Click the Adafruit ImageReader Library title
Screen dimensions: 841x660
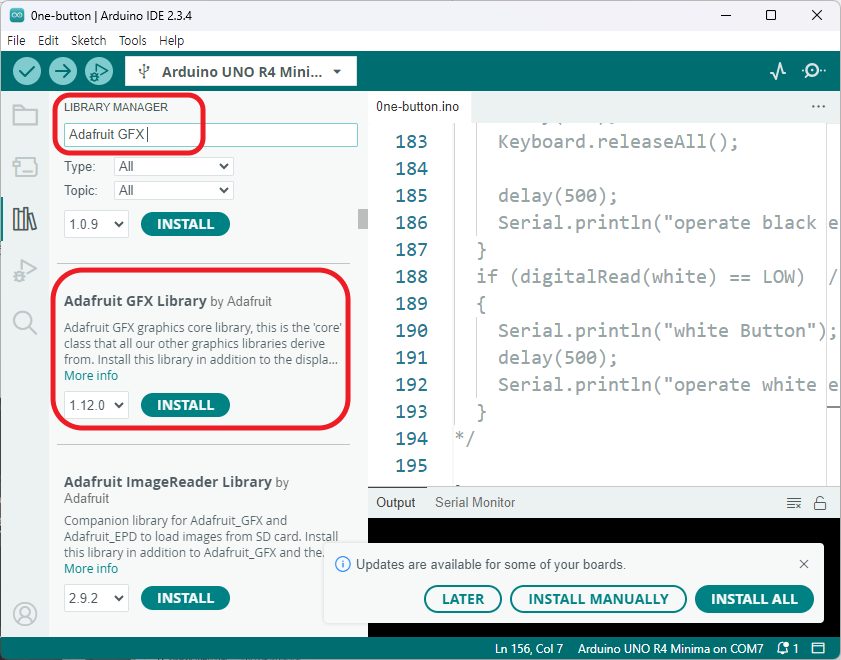(168, 482)
